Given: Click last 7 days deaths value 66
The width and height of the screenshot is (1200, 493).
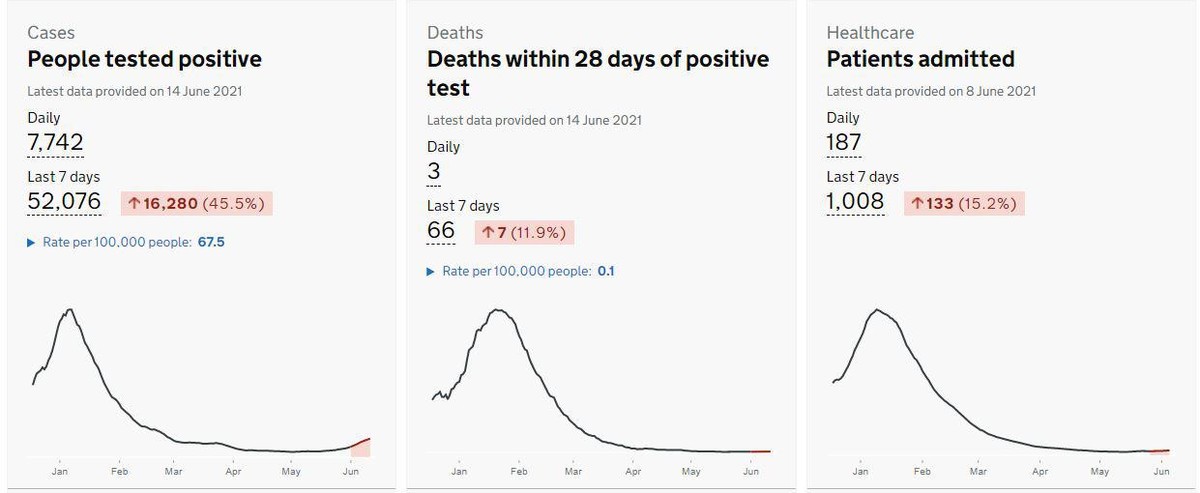Looking at the screenshot, I should (x=441, y=230).
